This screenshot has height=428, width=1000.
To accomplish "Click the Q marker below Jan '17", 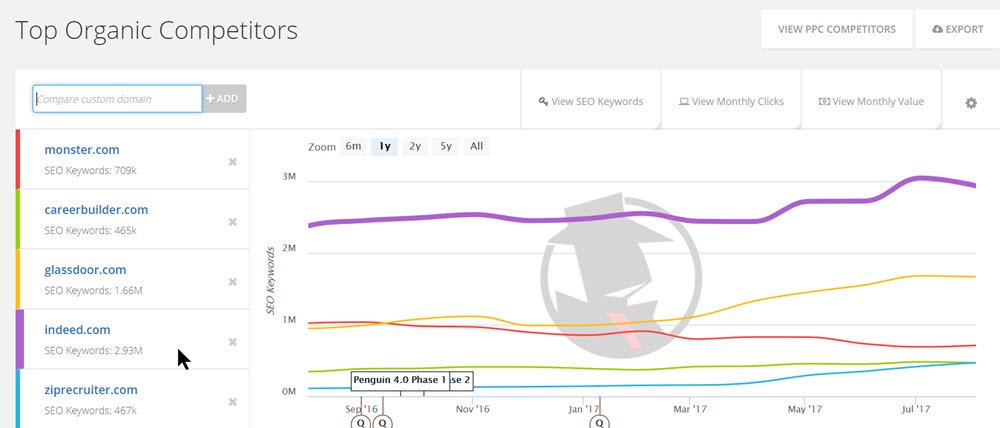I will point(599,422).
